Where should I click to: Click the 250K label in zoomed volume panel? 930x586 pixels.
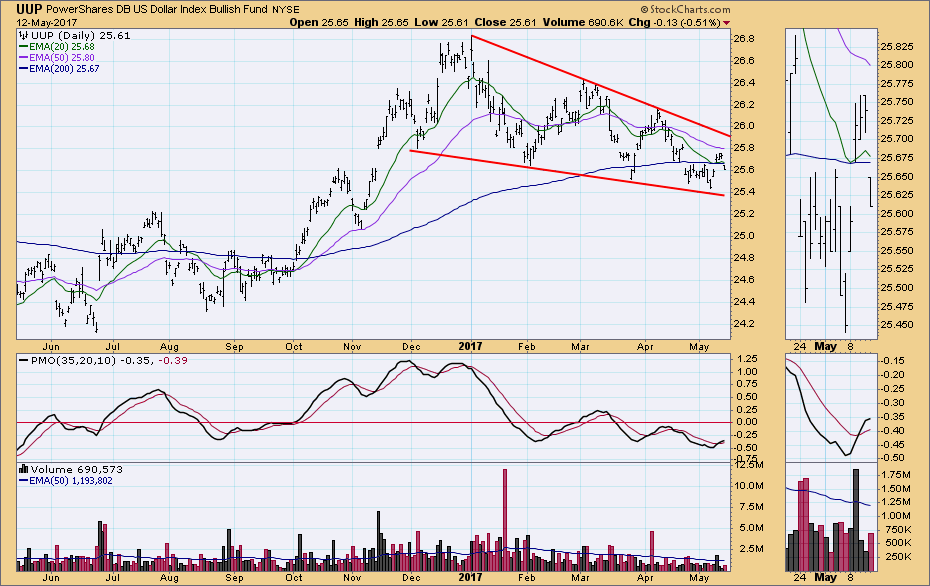(897, 556)
